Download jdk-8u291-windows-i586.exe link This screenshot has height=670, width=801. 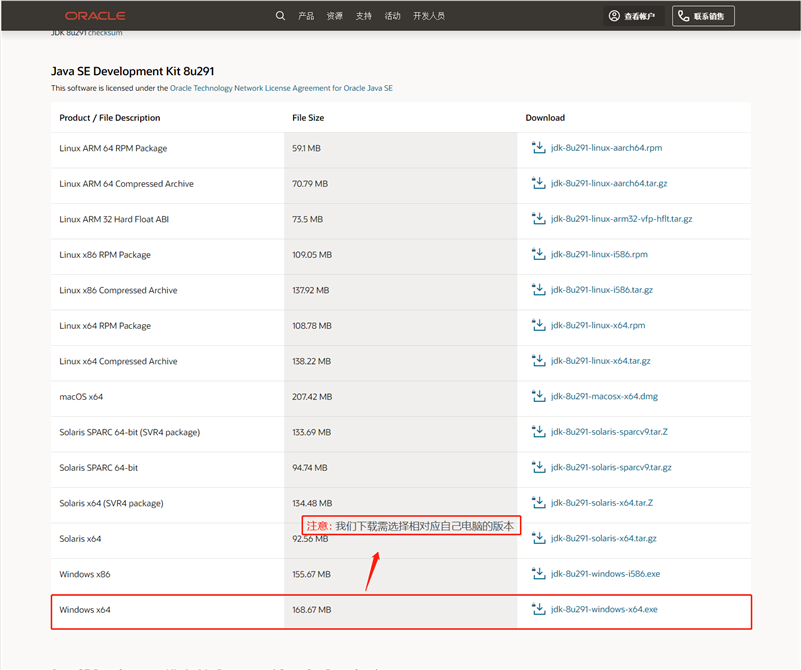pyautogui.click(x=605, y=573)
